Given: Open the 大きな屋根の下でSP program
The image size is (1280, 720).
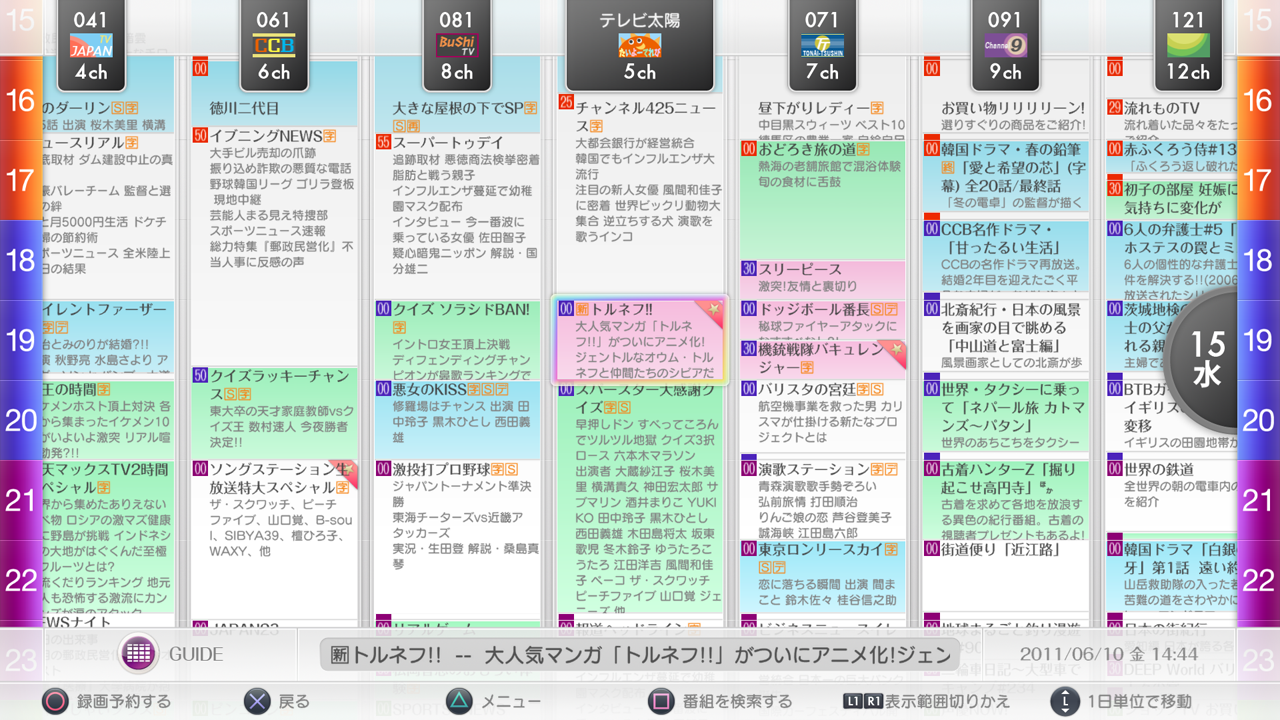Looking at the screenshot, I should point(457,97).
